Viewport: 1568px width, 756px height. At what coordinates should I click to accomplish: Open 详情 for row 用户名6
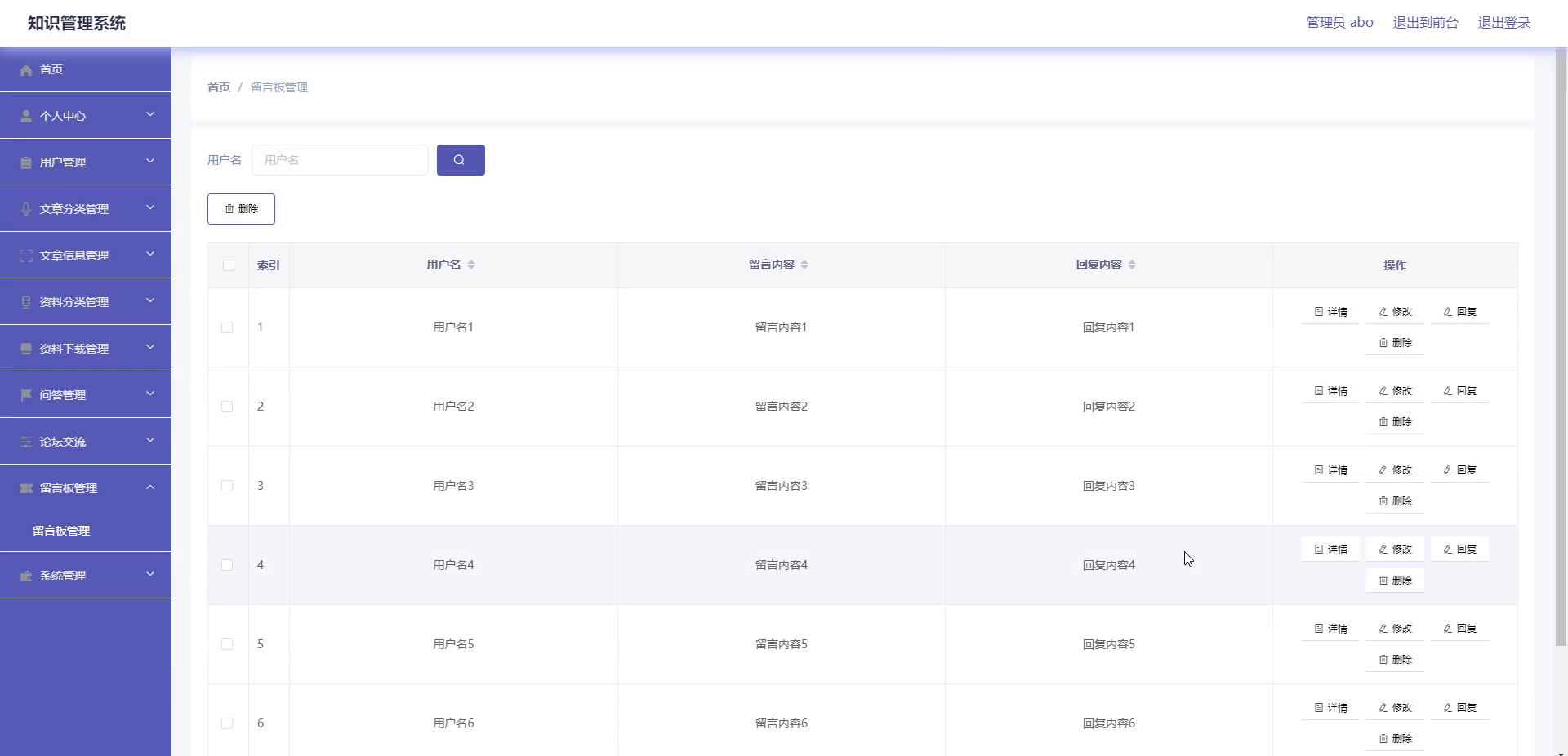pos(1331,708)
